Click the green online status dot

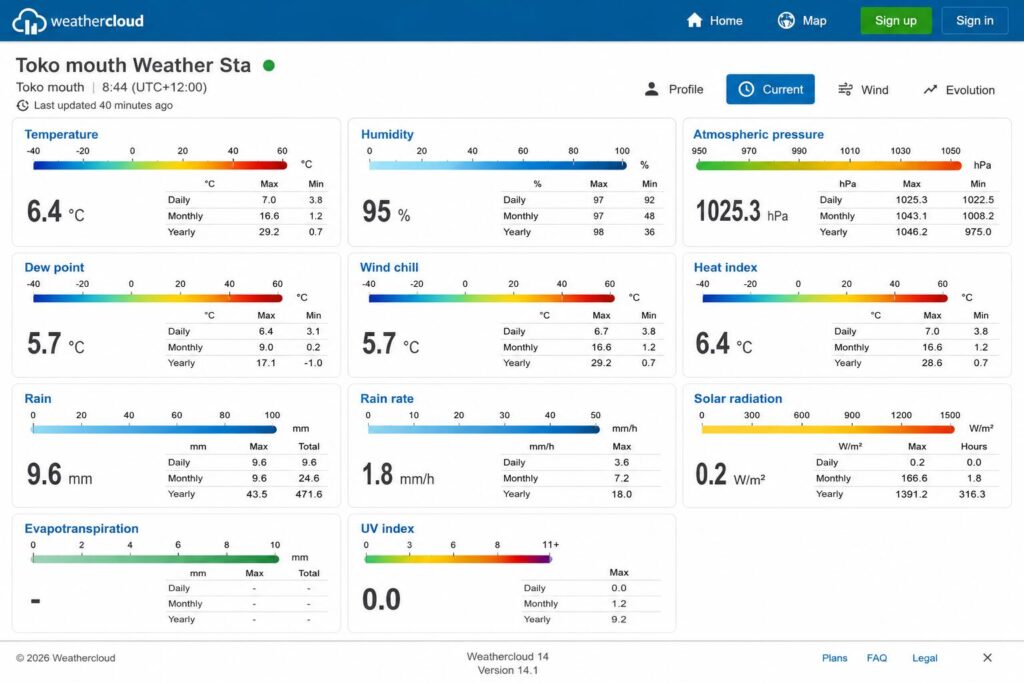(268, 65)
